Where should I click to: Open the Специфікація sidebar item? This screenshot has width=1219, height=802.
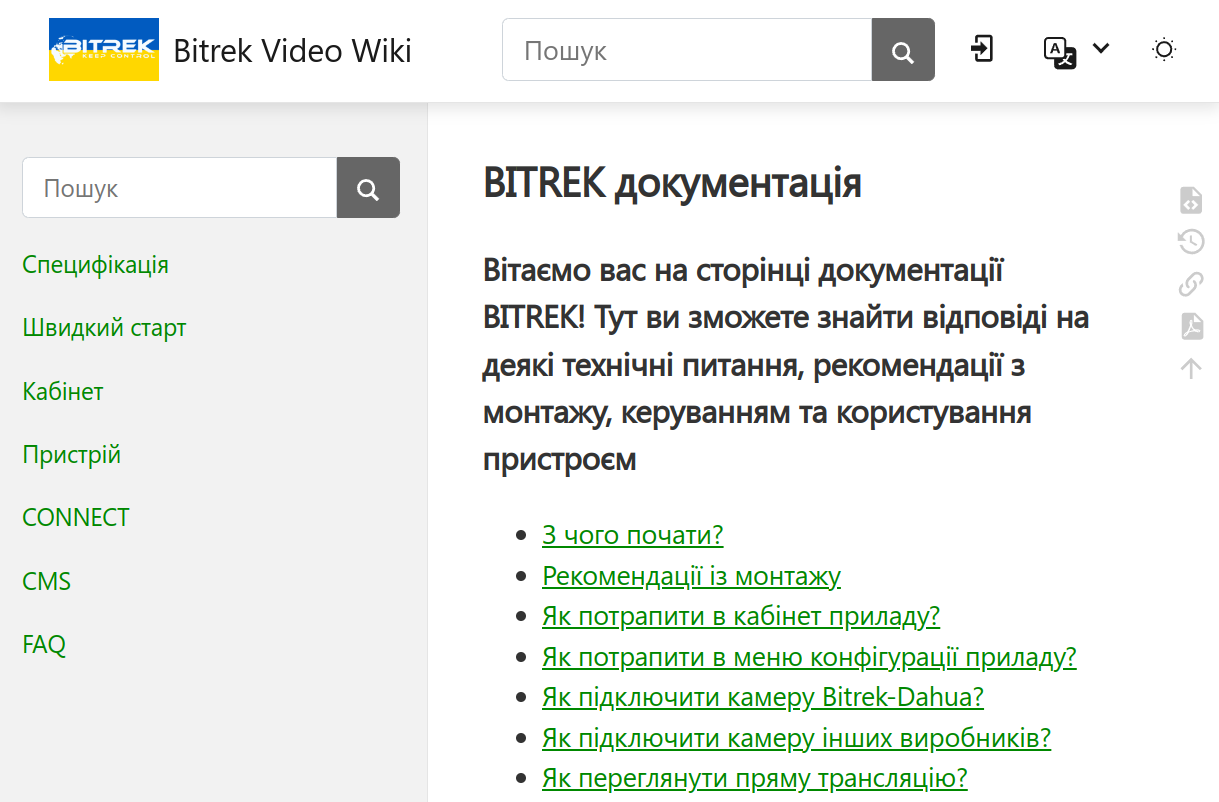point(96,265)
